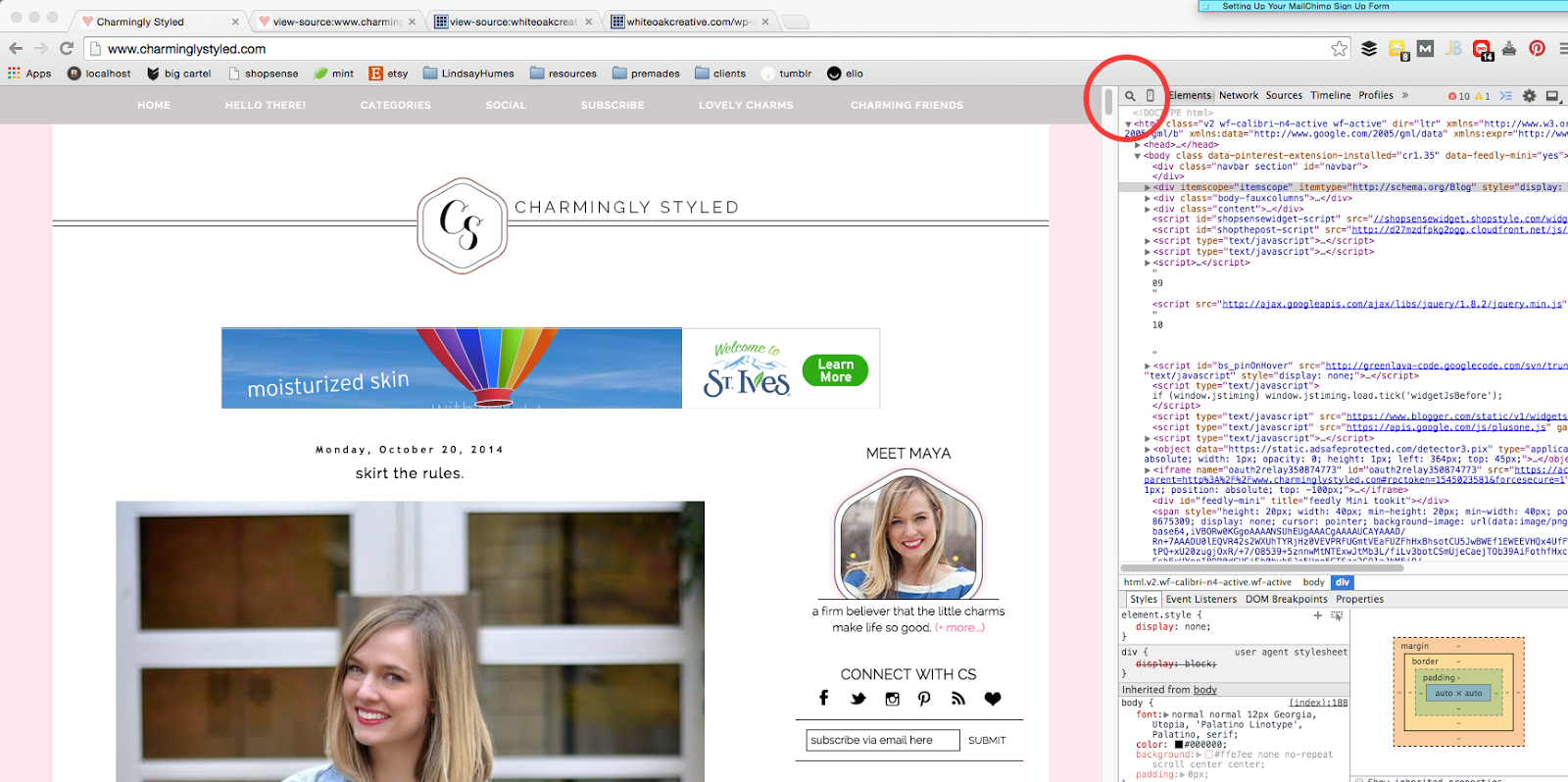Open the Instagram social icon
The image size is (1568, 782).
(892, 699)
